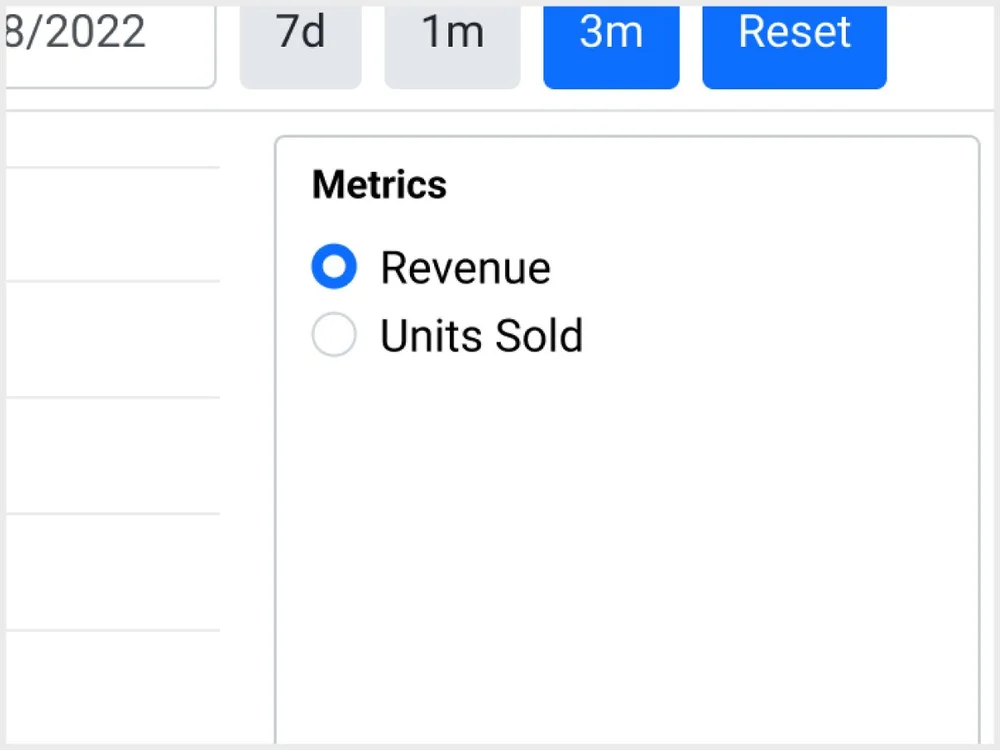Screen dimensions: 1000x751
Task: Click the Metrics heading text
Action: tap(379, 185)
